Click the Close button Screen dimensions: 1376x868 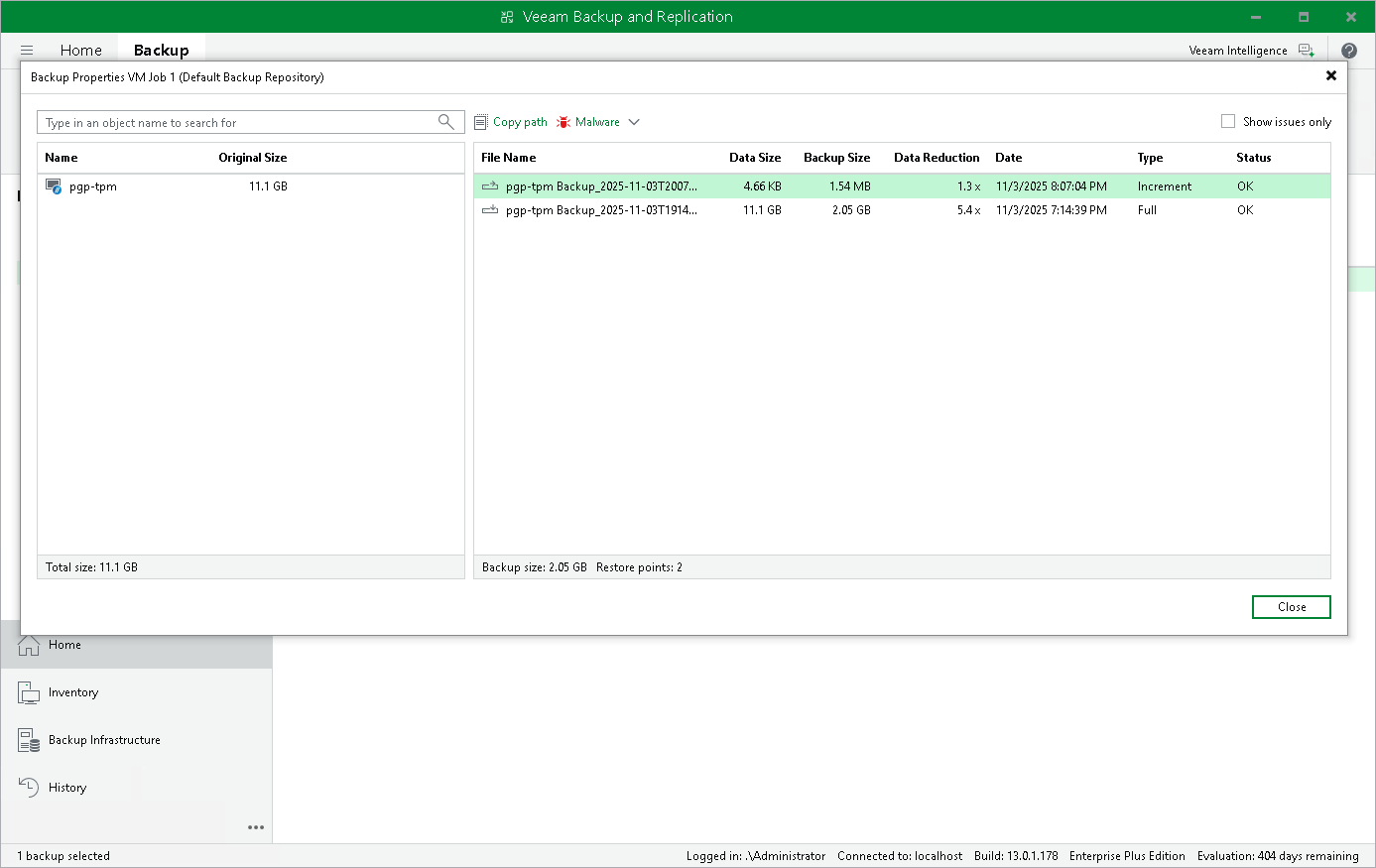[x=1292, y=607]
